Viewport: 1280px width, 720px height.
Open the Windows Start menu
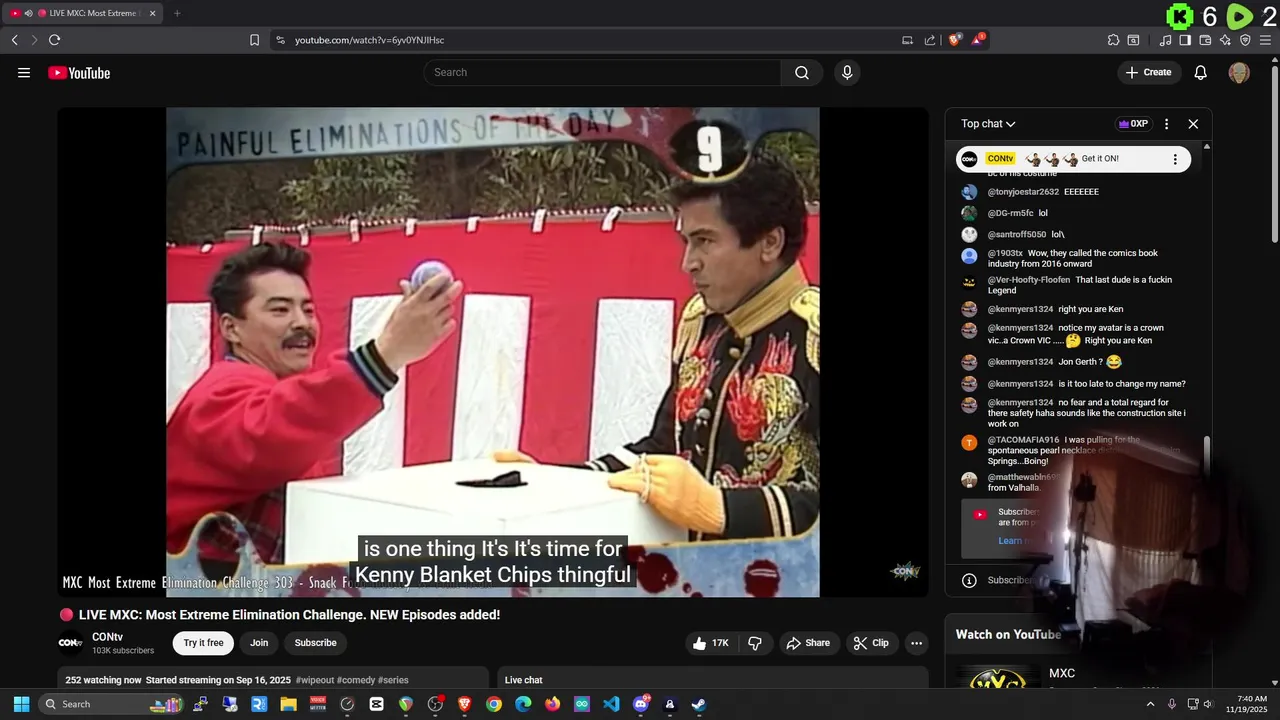[21, 704]
